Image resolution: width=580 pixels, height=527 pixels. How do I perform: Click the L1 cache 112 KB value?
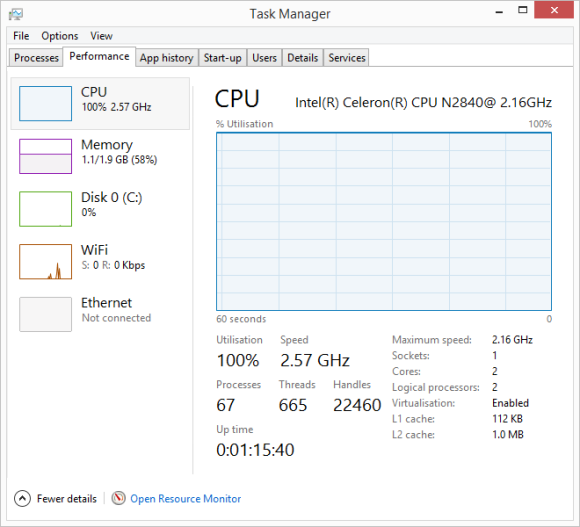(x=507, y=419)
